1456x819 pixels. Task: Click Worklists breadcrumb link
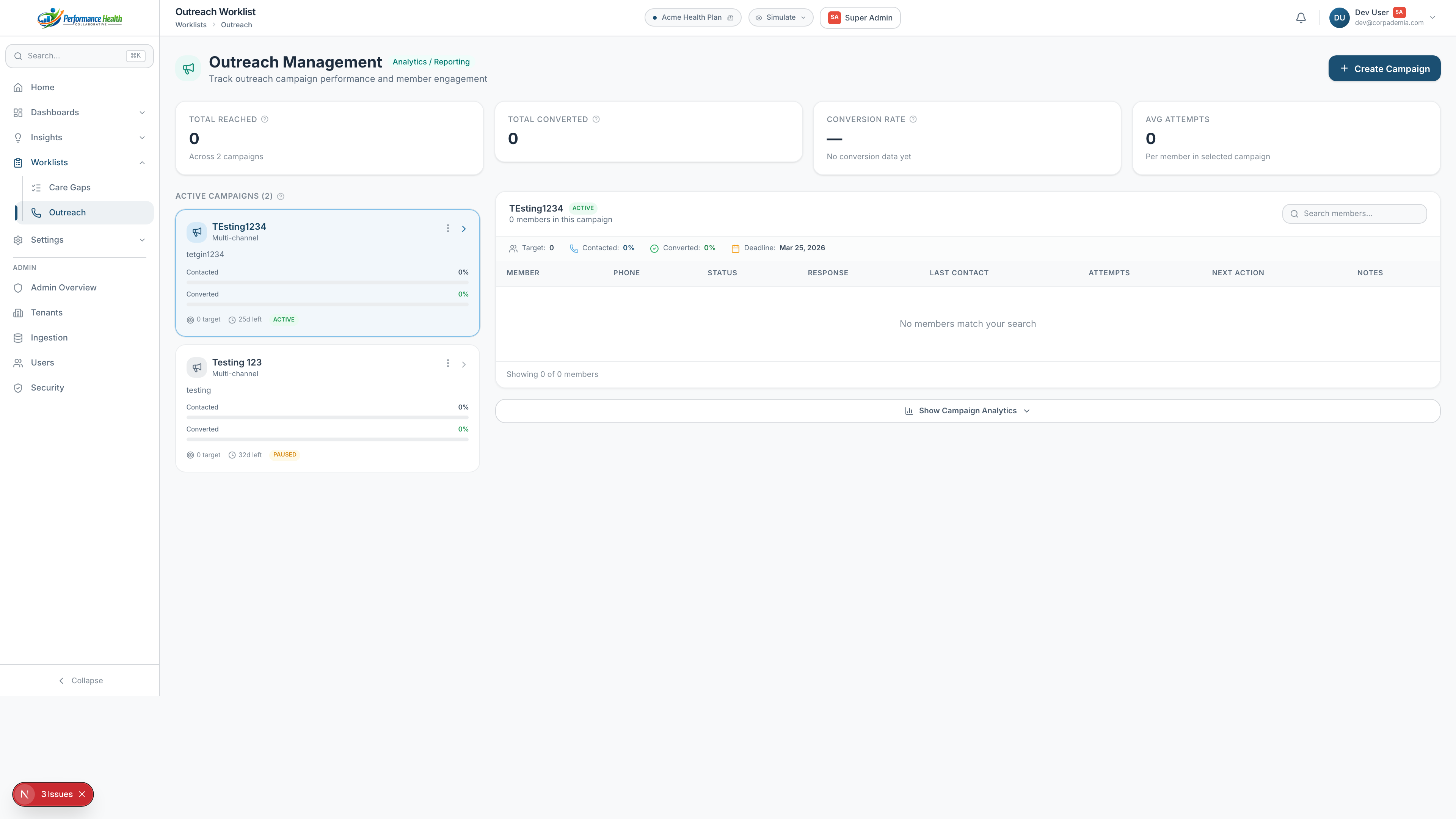tap(190, 25)
